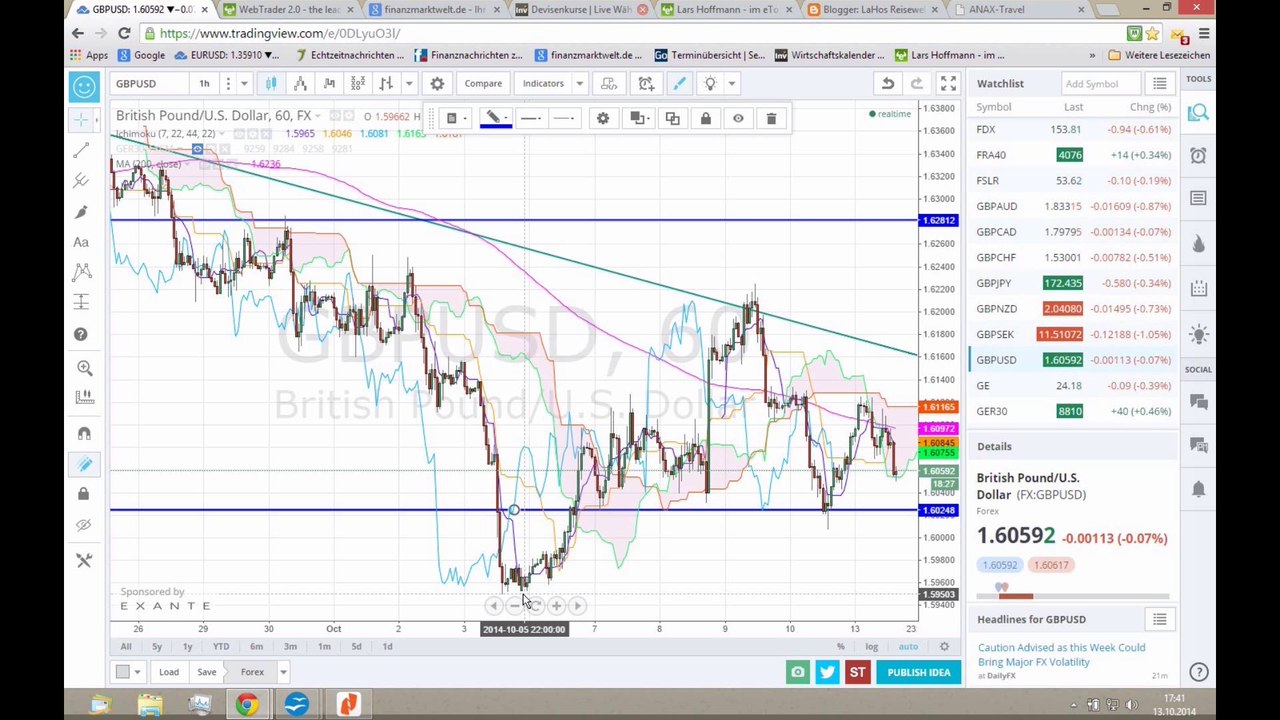
Task: Take a chart snapshot with camera icon
Action: 797,672
